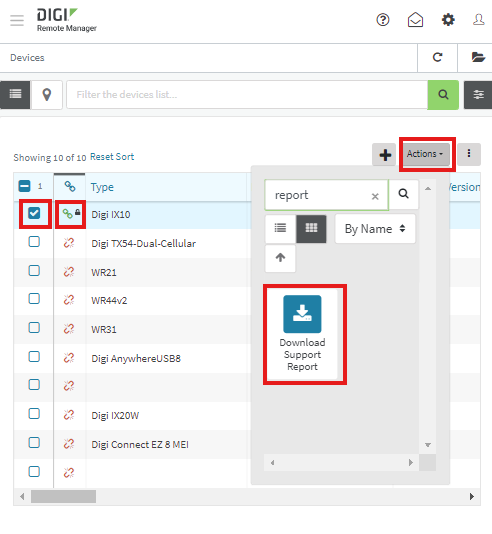Toggle the select-all header checkbox
Screen dimensions: 492x534
[x=25, y=186]
